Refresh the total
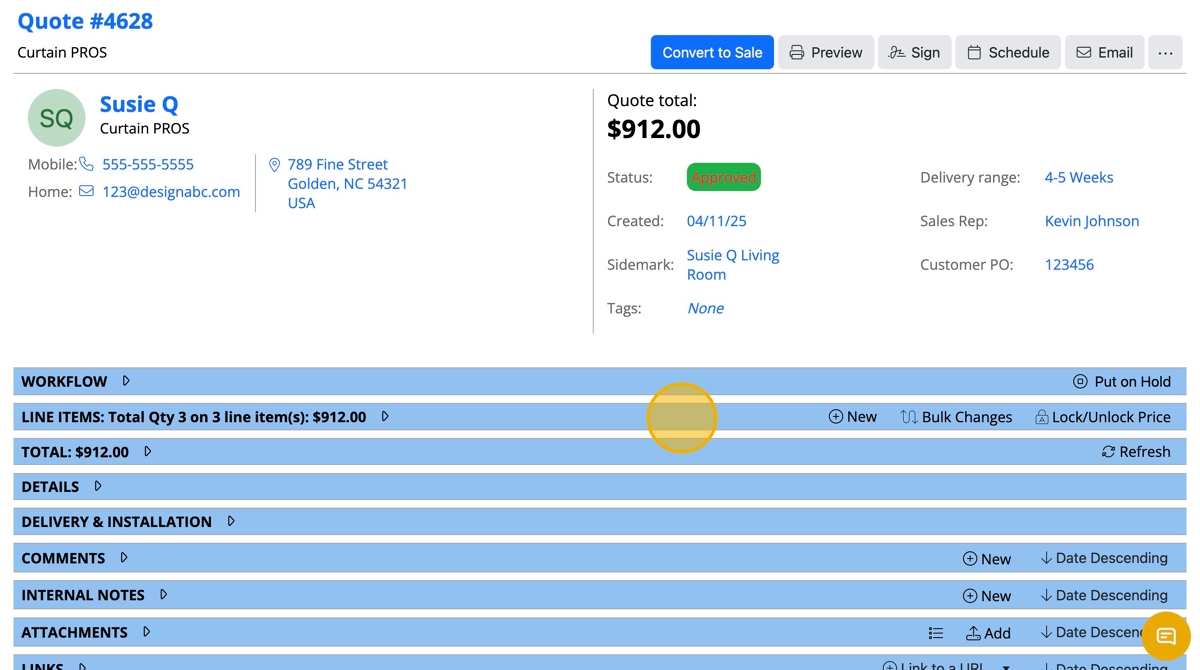 click(x=1136, y=452)
